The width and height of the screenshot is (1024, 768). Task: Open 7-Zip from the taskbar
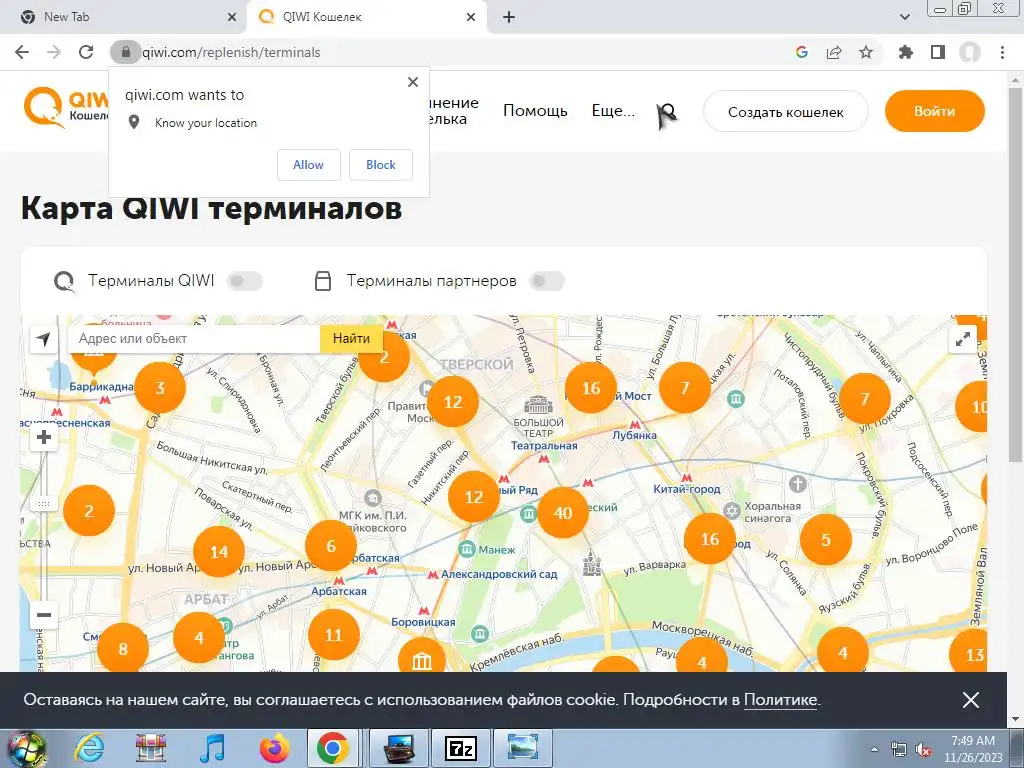pyautogui.click(x=460, y=748)
